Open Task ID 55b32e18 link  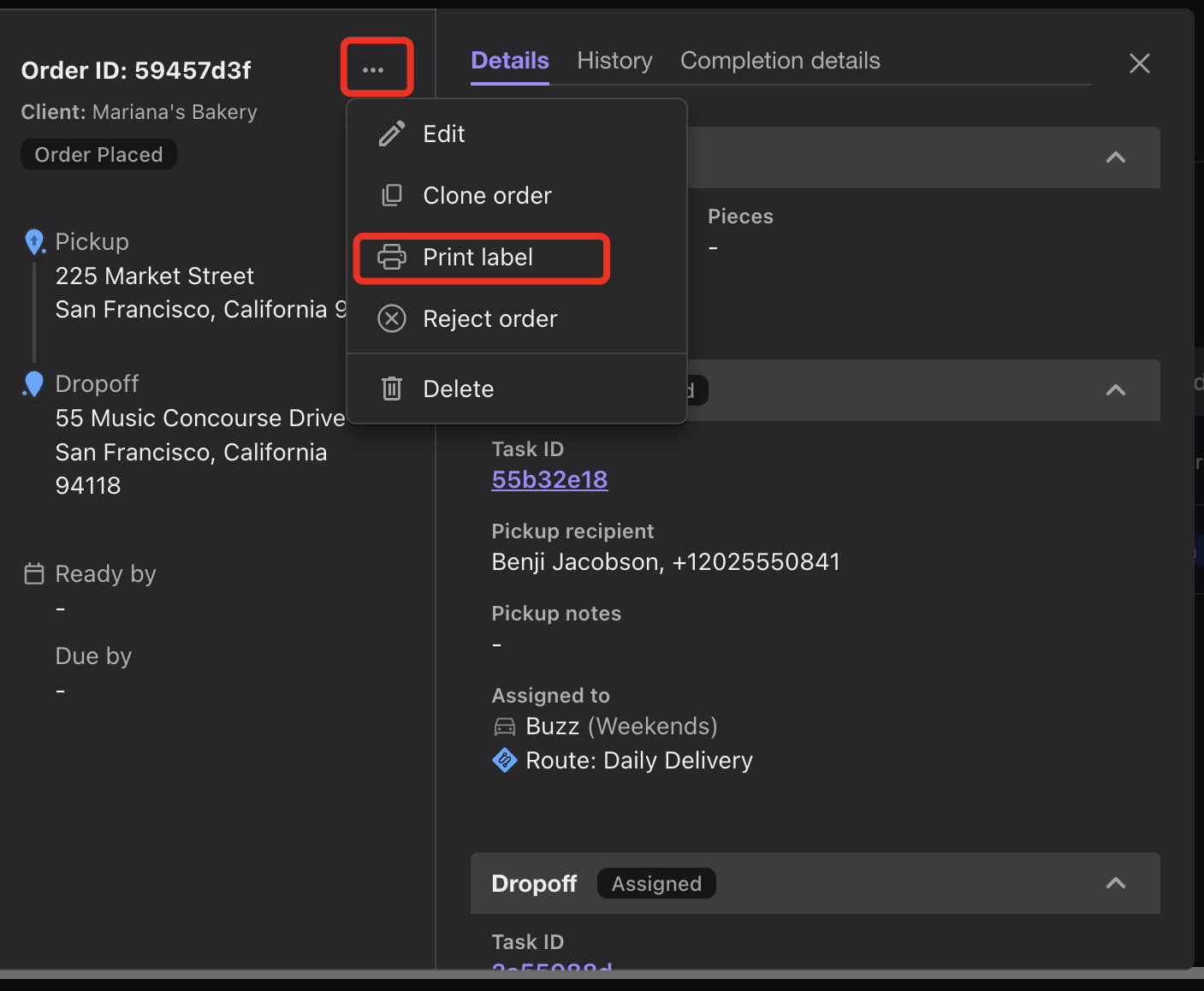pyautogui.click(x=549, y=479)
